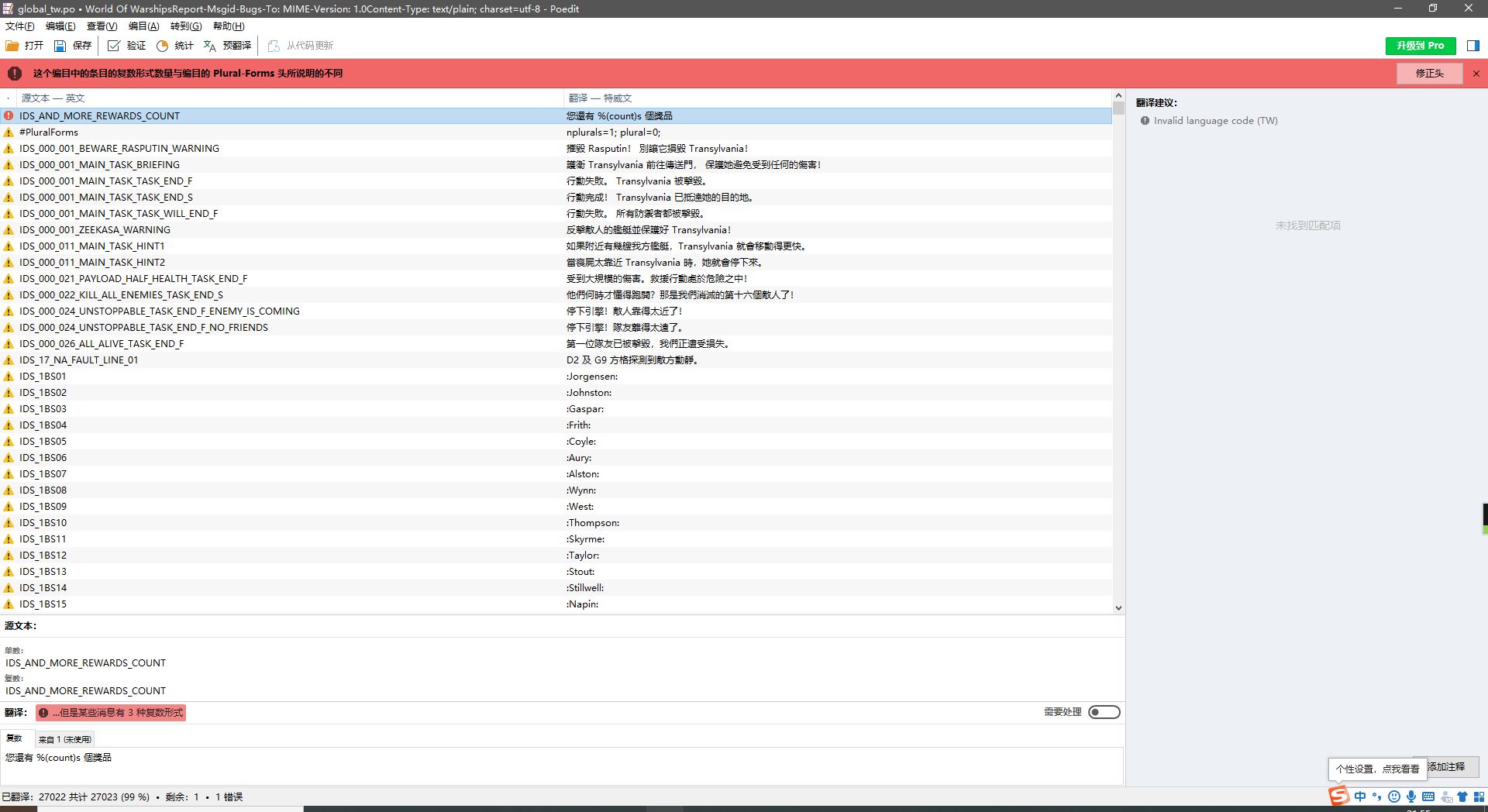Dismiss the red warning banner with X
The width and height of the screenshot is (1488, 812).
click(1476, 74)
